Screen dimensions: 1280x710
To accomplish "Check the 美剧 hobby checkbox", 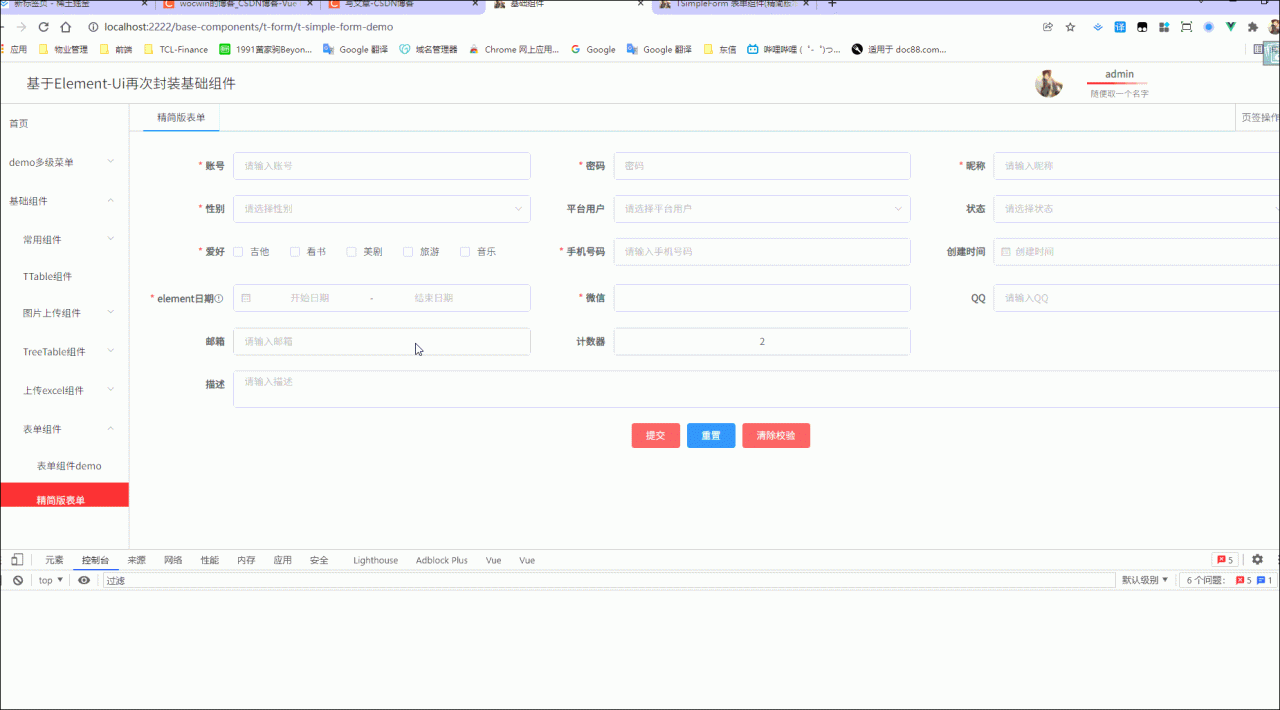I will (x=351, y=252).
